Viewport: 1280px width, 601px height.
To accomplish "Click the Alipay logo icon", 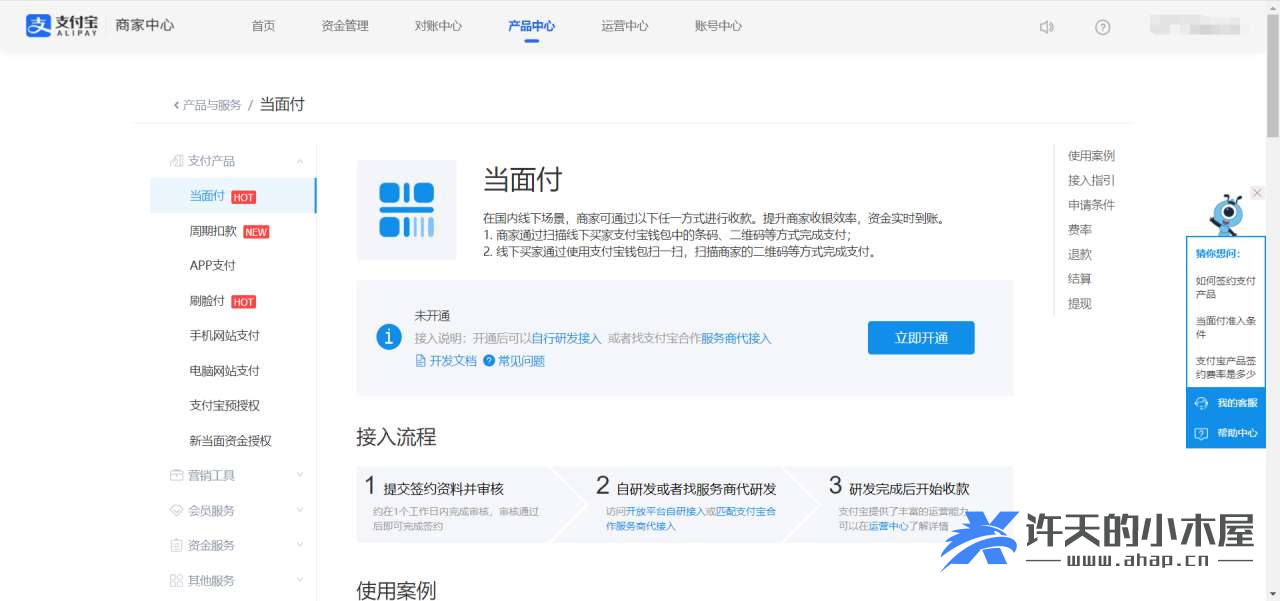I will [x=37, y=26].
